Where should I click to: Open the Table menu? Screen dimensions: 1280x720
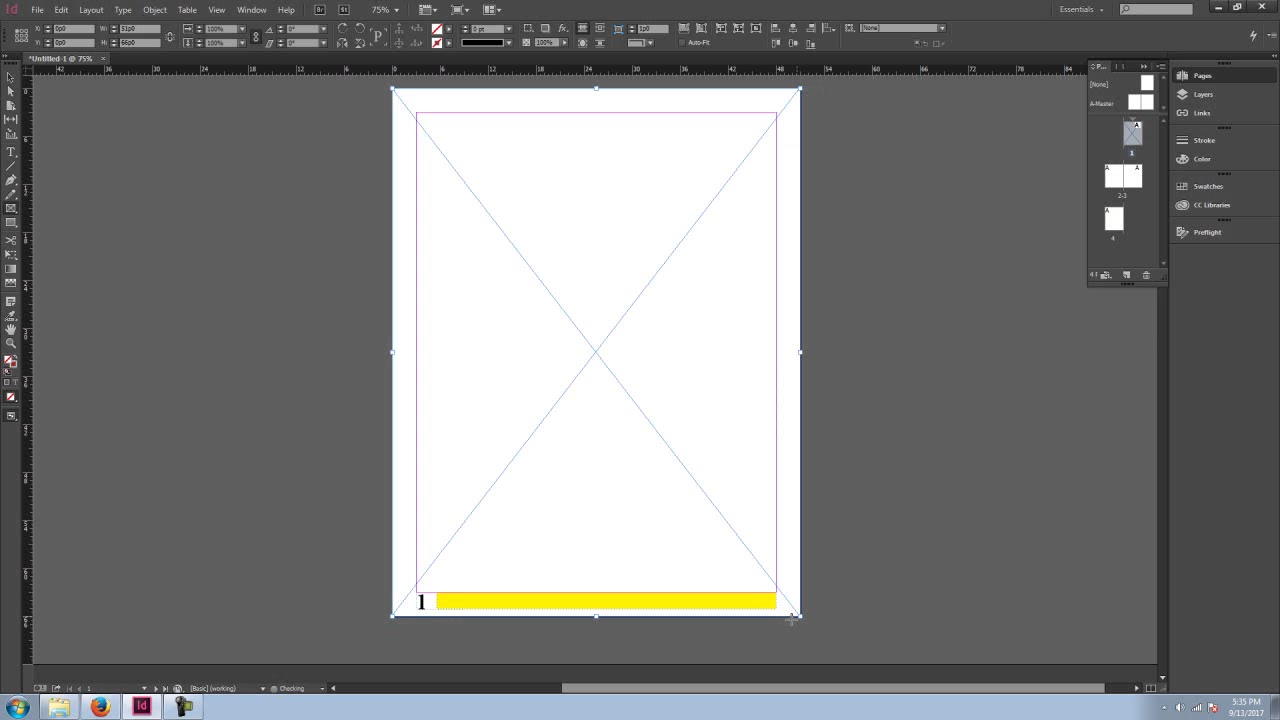187,10
